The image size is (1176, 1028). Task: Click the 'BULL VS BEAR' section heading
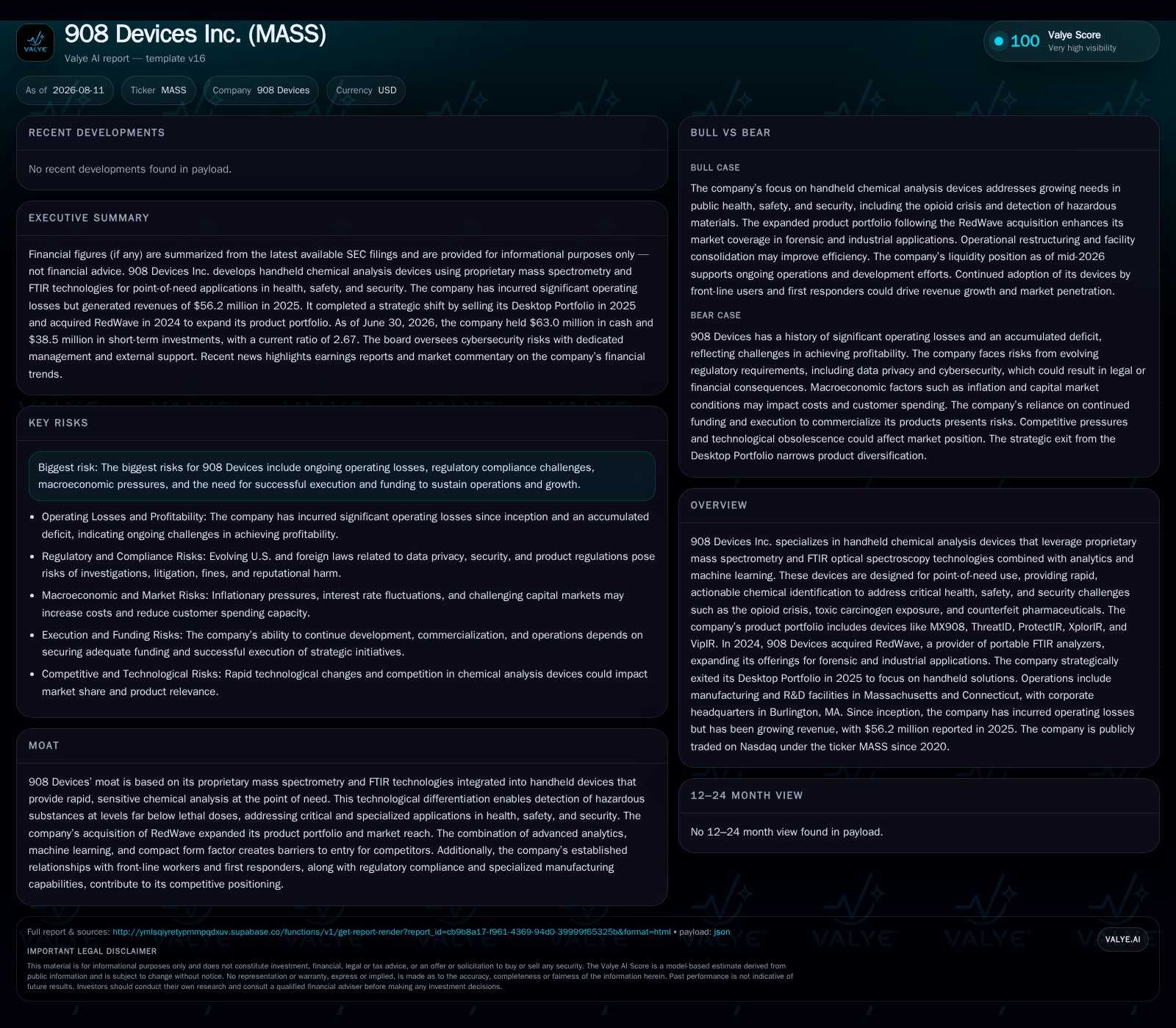point(731,133)
